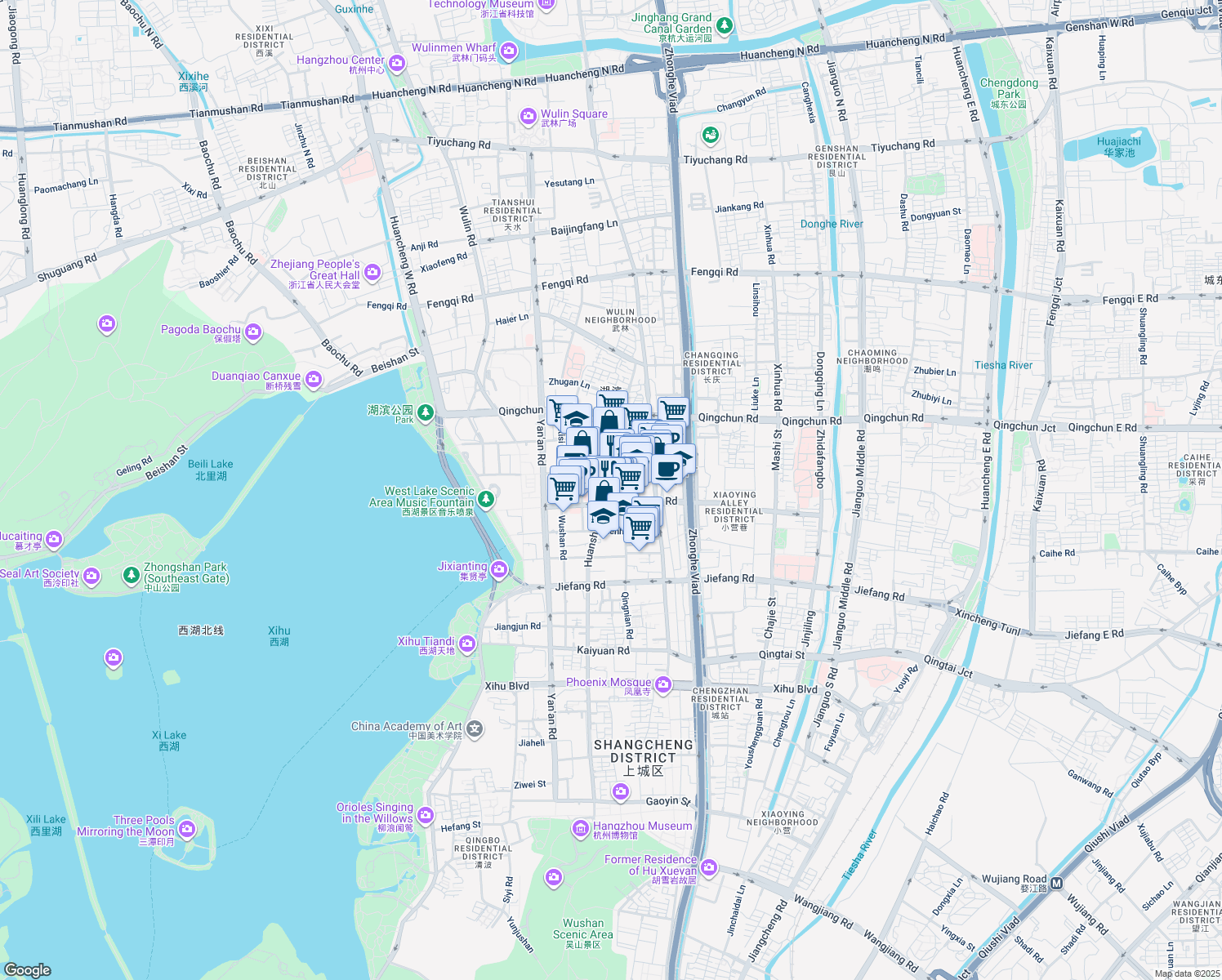Click the West Lake Music Fountain park icon
Image resolution: width=1222 pixels, height=980 pixels.
(x=486, y=498)
